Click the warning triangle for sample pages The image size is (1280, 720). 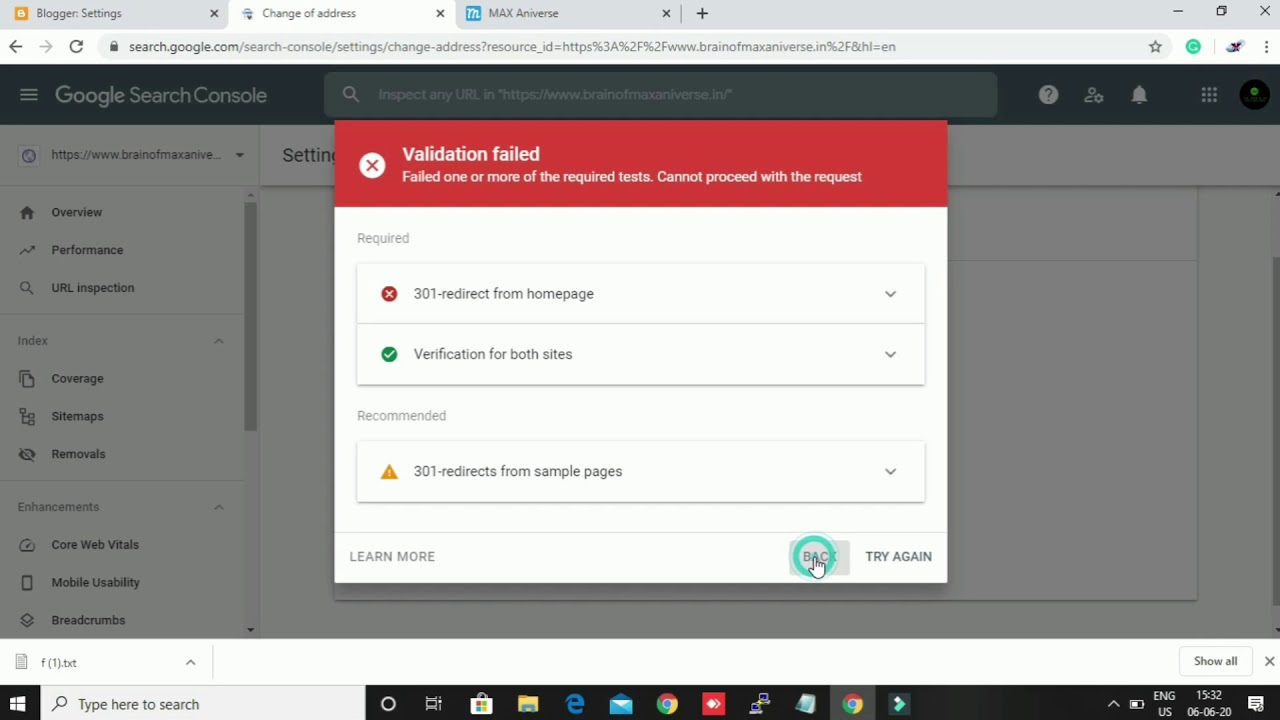389,472
